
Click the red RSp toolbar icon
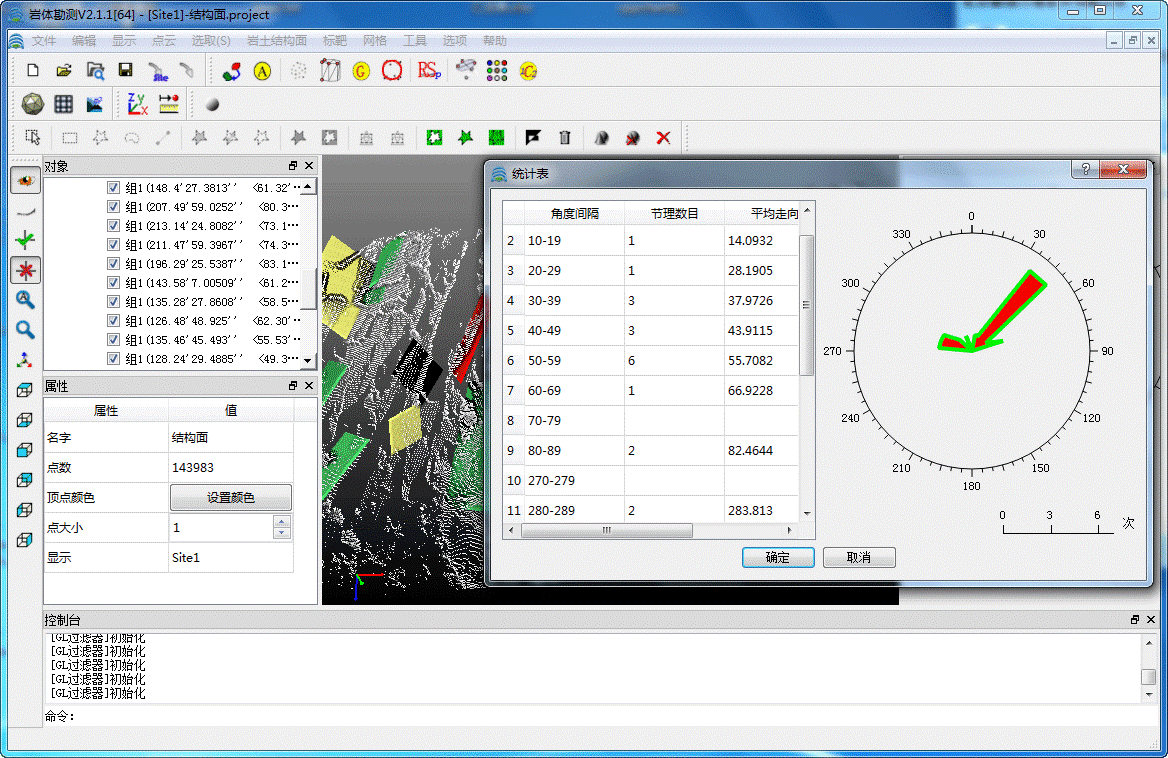pos(428,71)
